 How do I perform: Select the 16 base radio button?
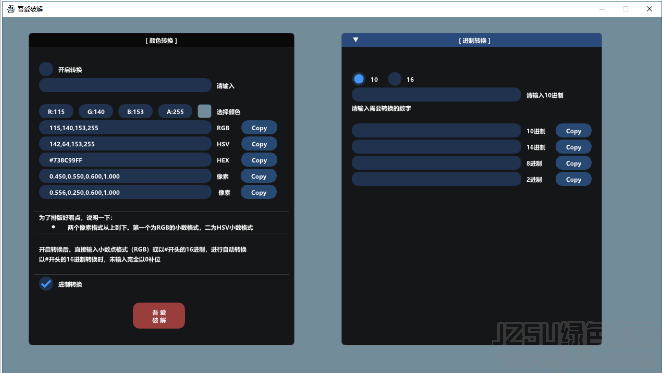click(394, 79)
